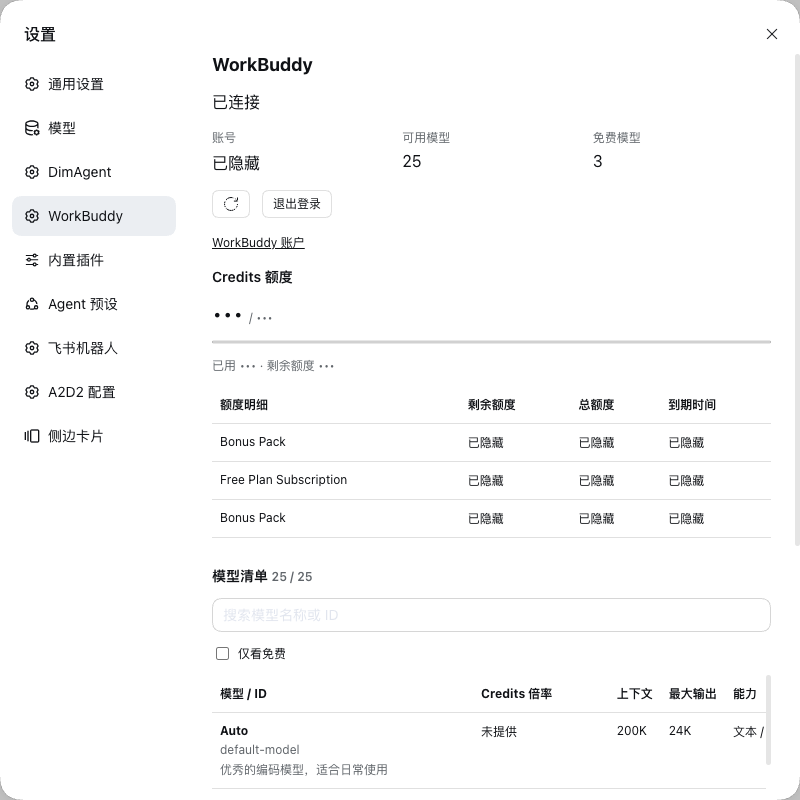Click the 可用模型 count 25
The height and width of the screenshot is (800, 800).
tap(412, 162)
